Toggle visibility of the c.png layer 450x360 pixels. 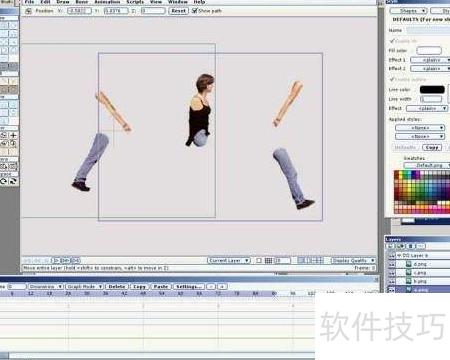click(391, 273)
